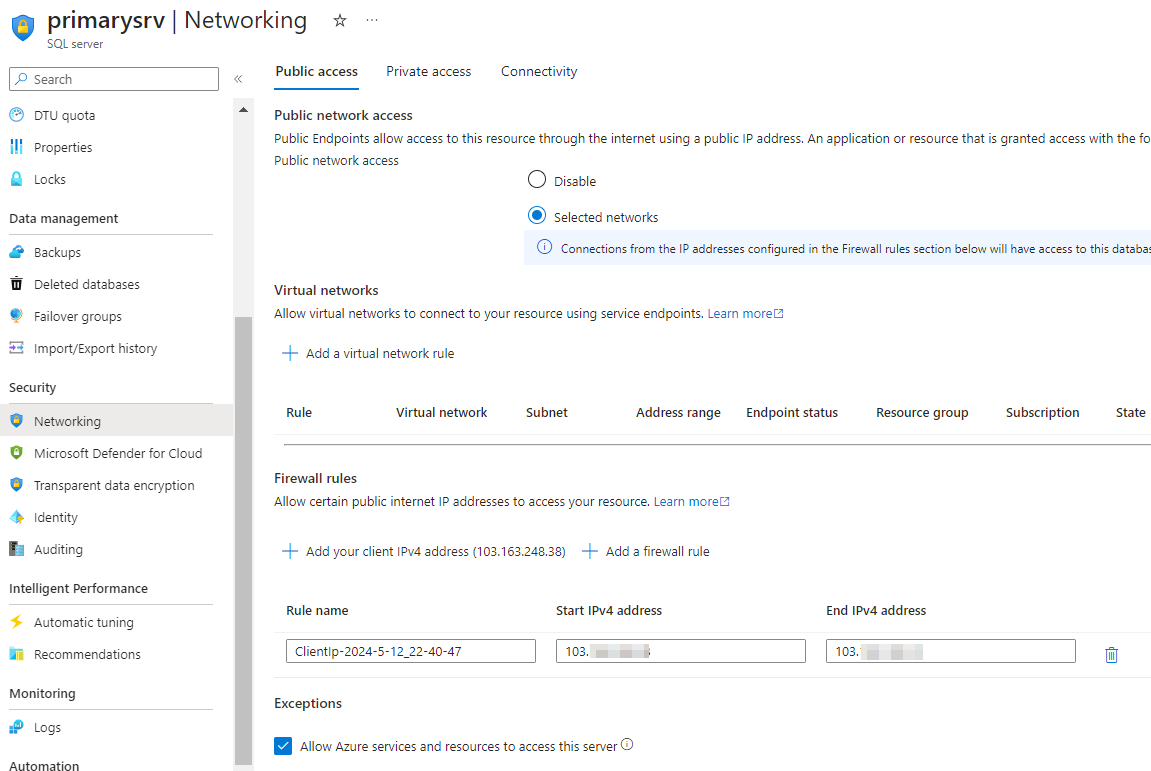The width and height of the screenshot is (1151, 771).
Task: Open Learn more link for Virtual networks
Action: tap(745, 314)
